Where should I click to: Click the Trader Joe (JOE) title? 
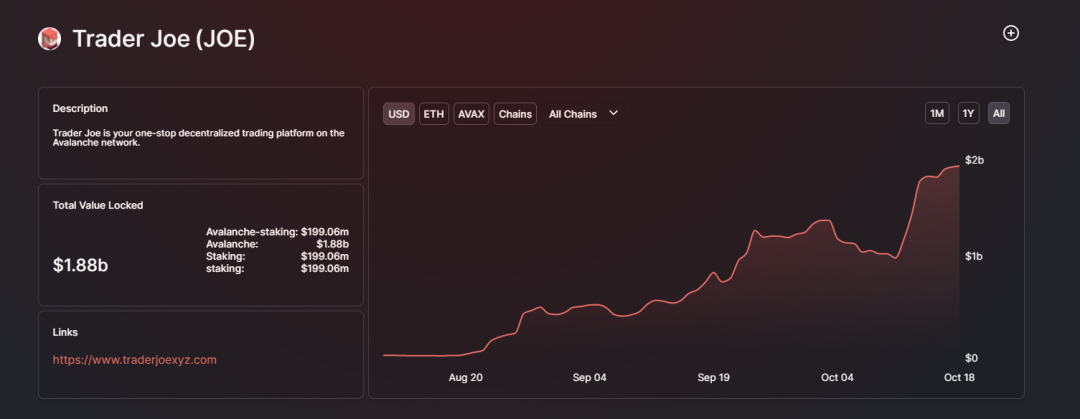[164, 39]
